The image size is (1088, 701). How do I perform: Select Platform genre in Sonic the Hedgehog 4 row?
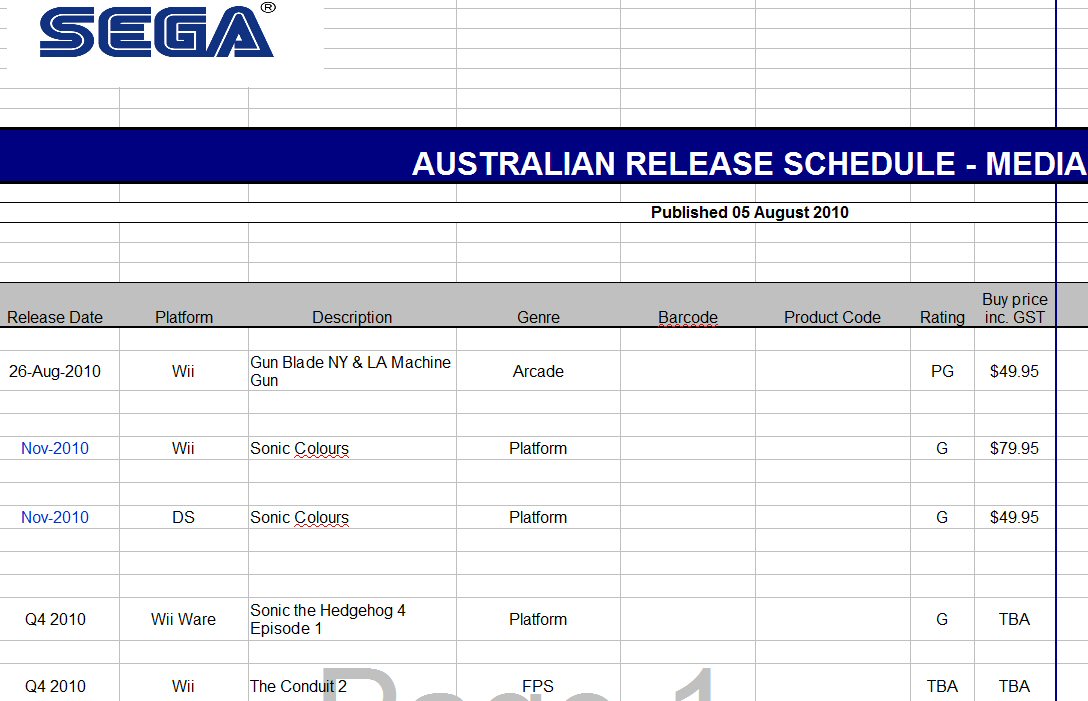tap(538, 619)
